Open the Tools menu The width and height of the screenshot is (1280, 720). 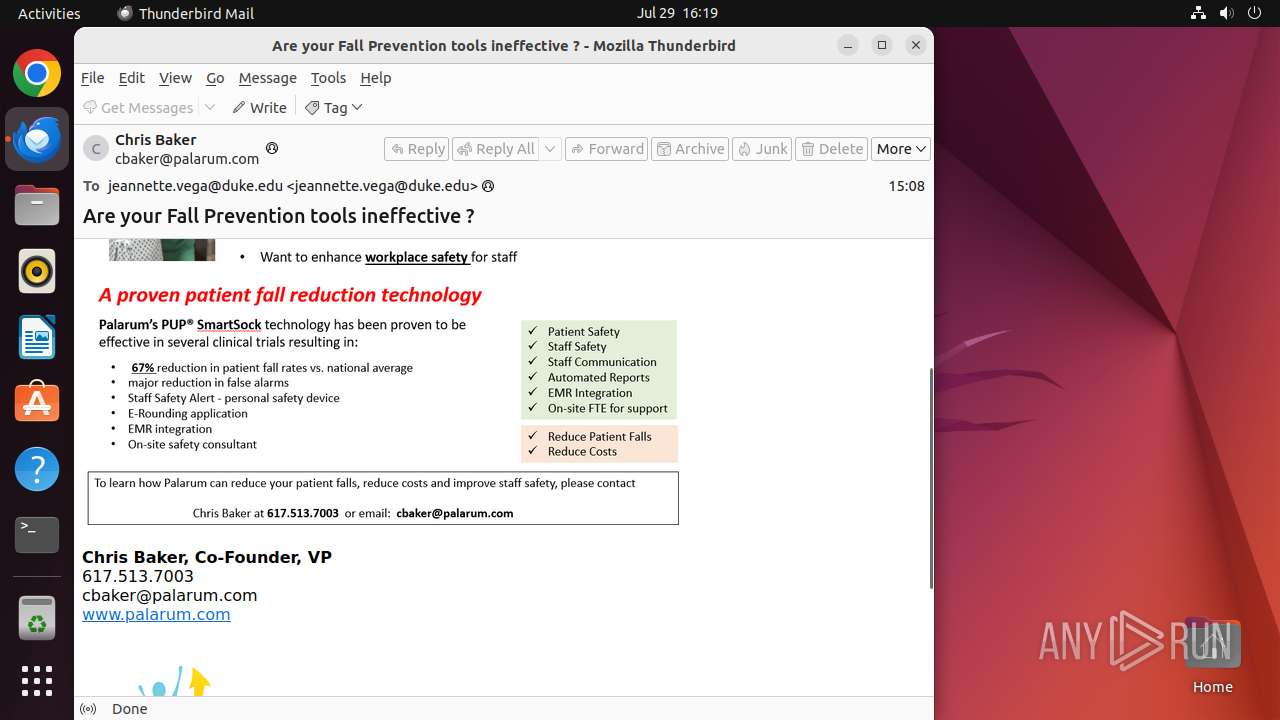click(x=328, y=78)
